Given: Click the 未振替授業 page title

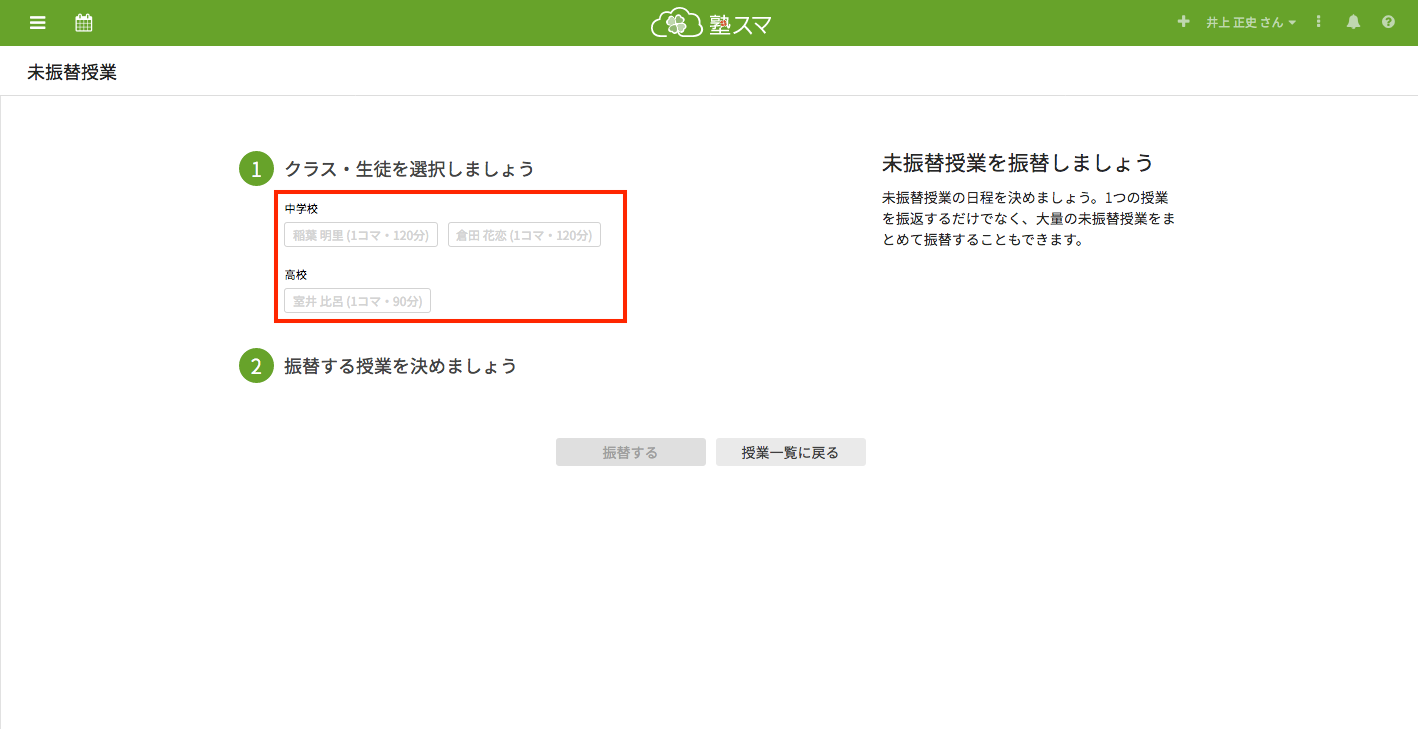Looking at the screenshot, I should pos(72,73).
